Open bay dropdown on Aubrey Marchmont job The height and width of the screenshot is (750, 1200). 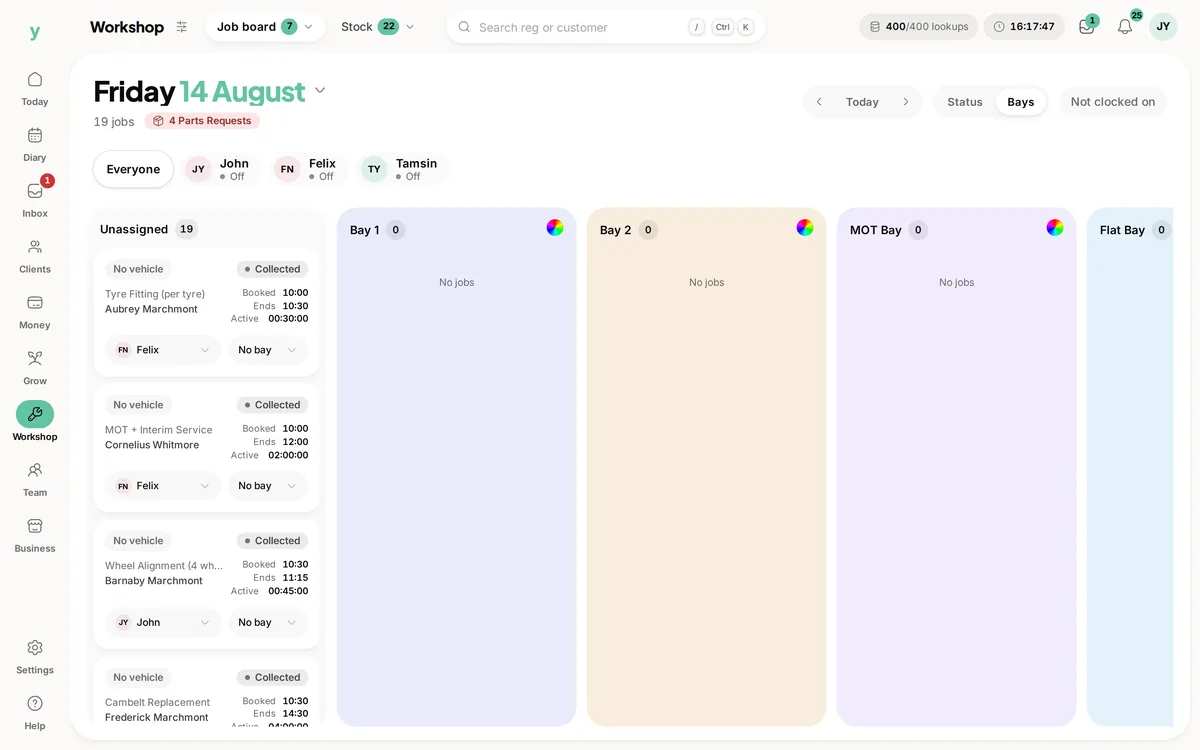(268, 350)
